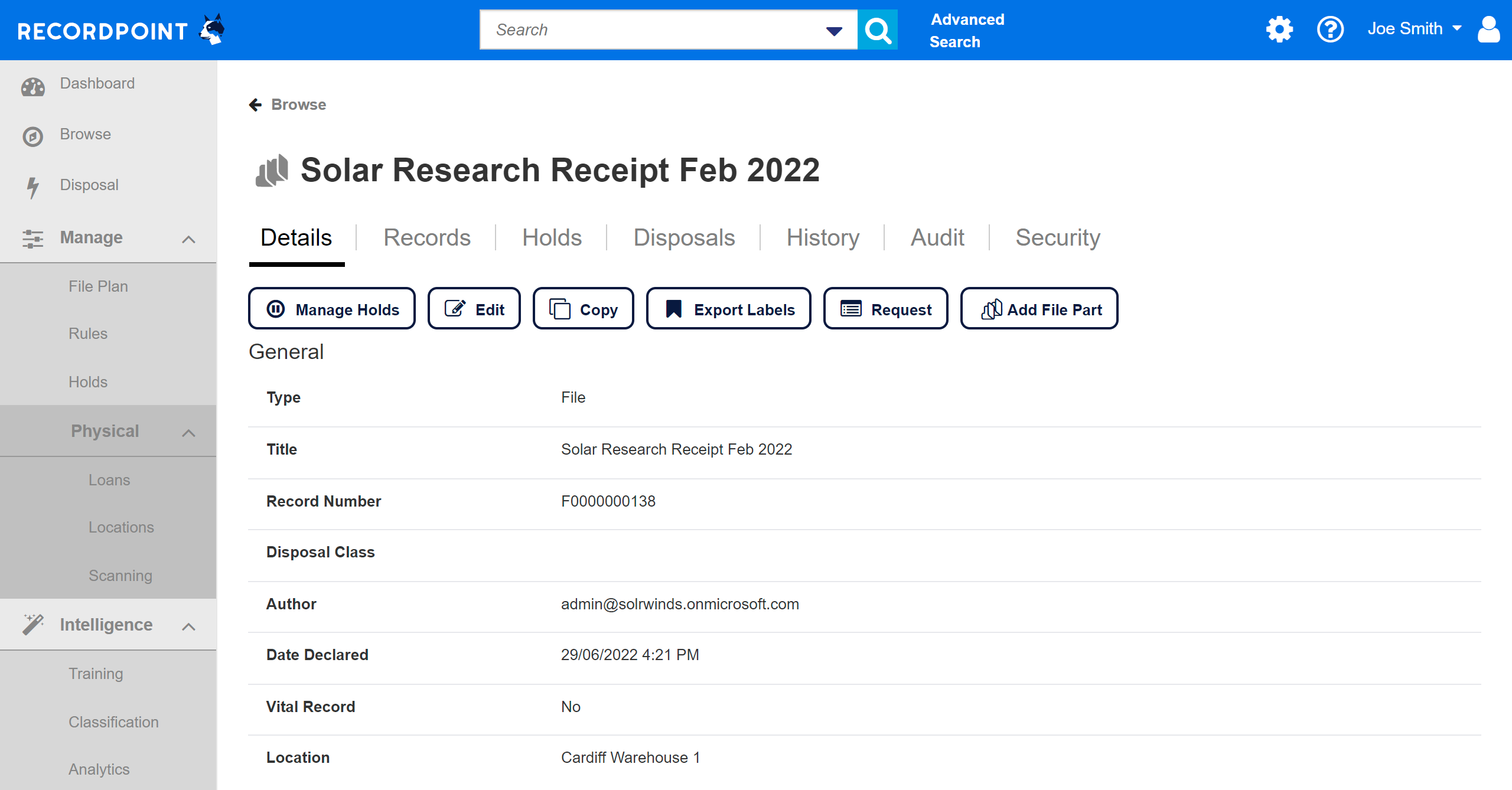Click the Request button
Viewport: 1512px width, 790px height.
[886, 308]
